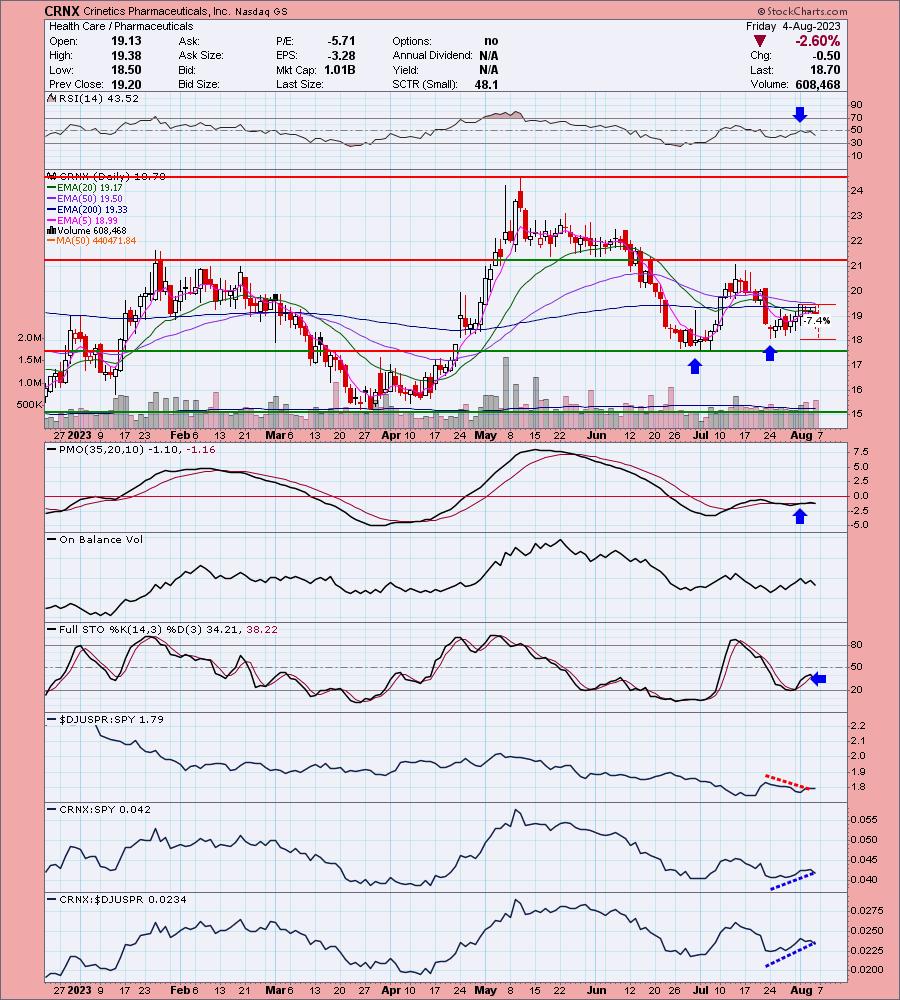
Task: Select the High price value 19.38
Action: (126, 55)
